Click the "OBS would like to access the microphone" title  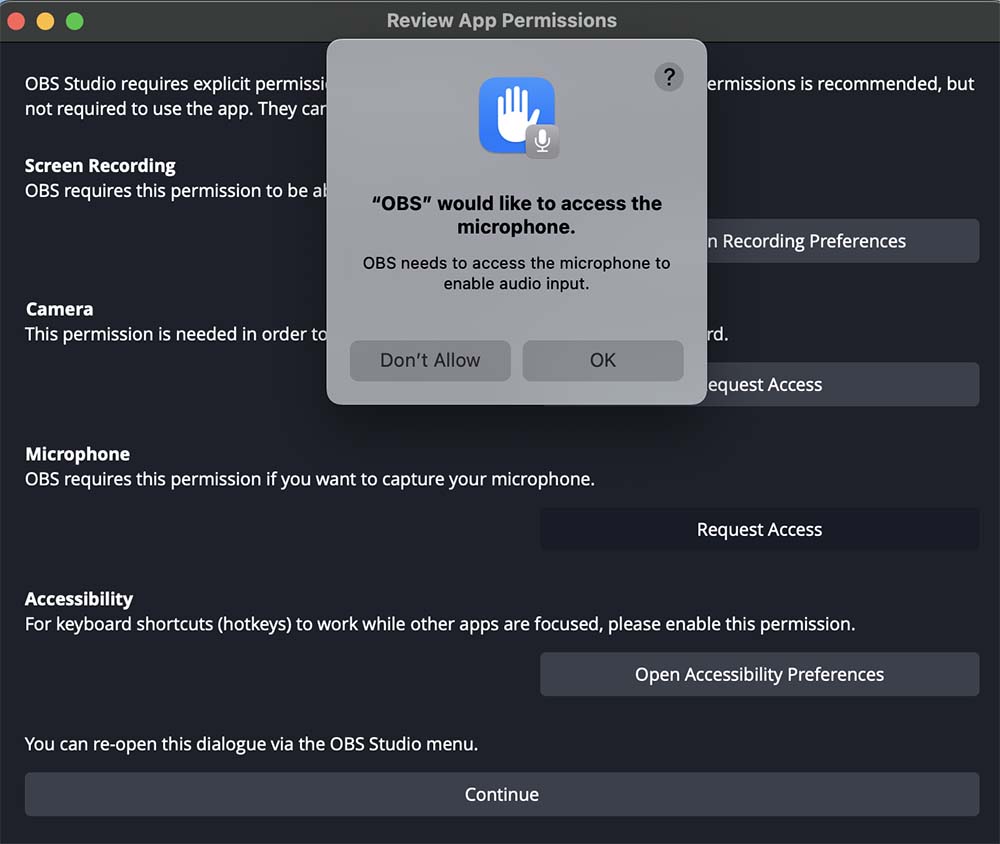coord(517,215)
